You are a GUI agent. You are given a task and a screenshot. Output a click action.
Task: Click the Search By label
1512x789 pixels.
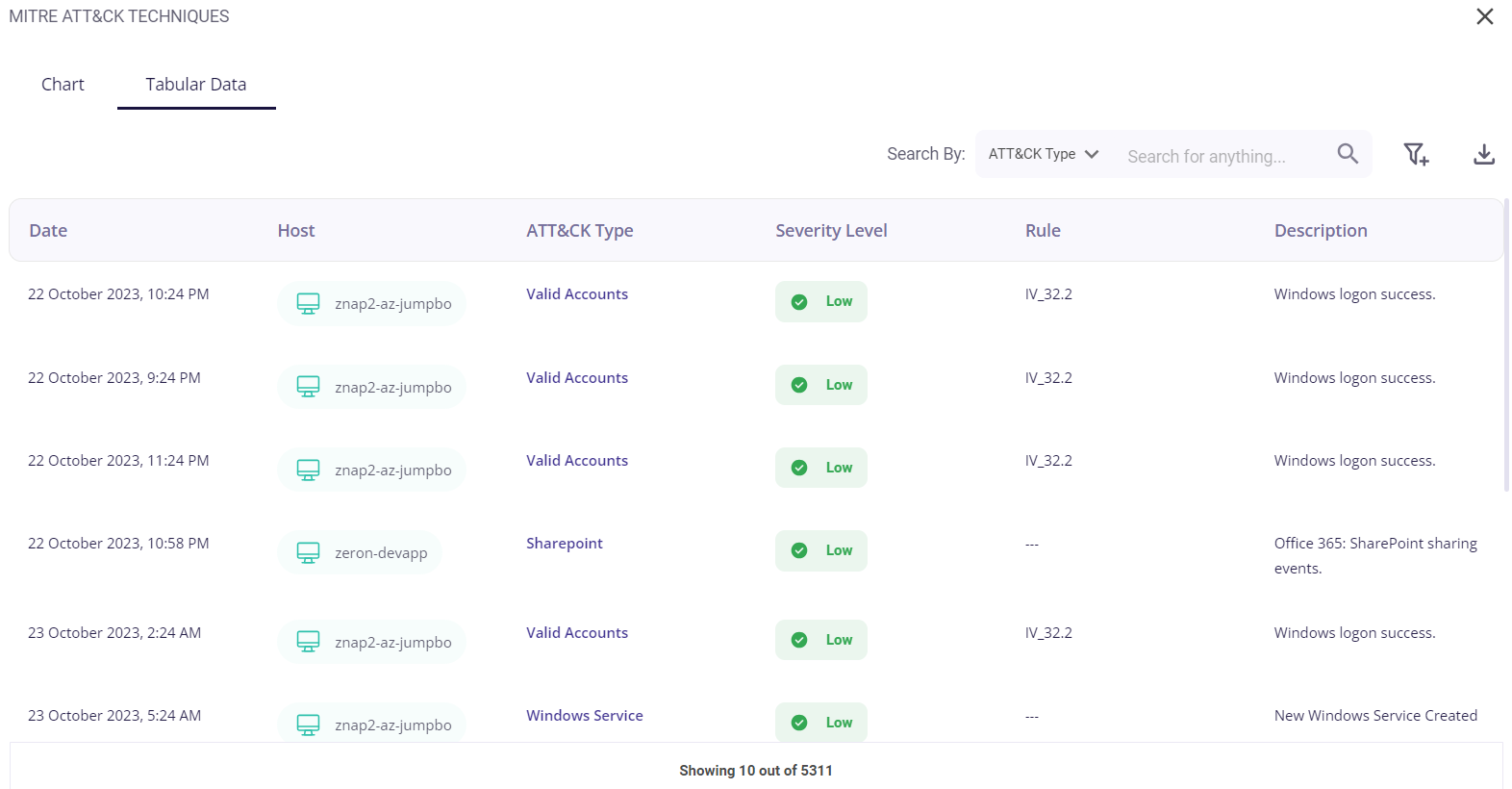tap(925, 154)
